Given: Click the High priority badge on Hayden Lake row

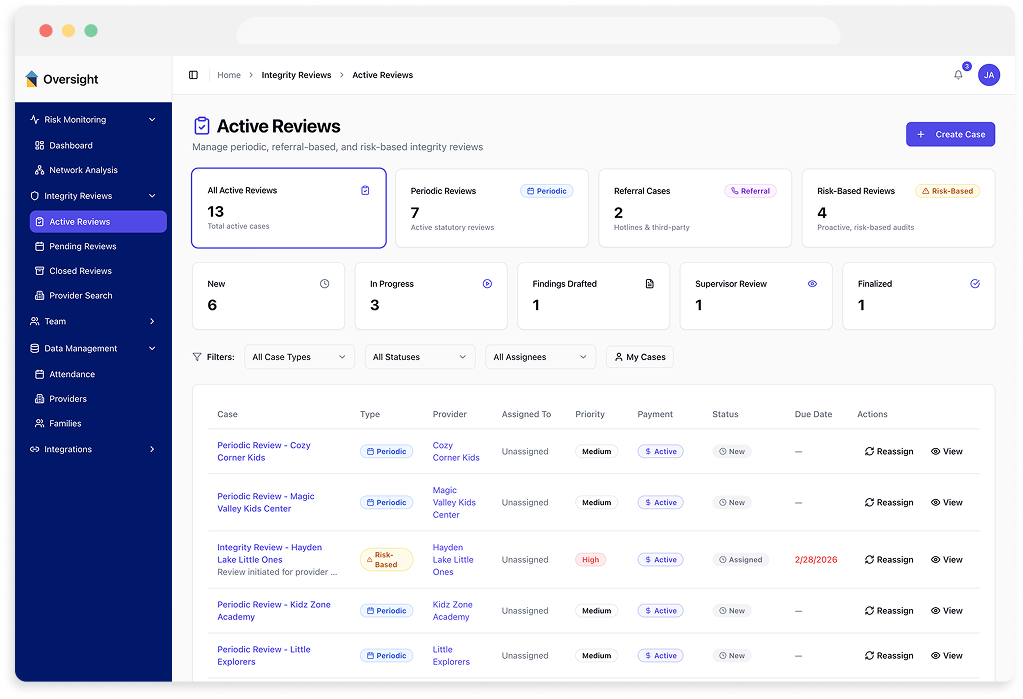Looking at the screenshot, I should click(590, 559).
